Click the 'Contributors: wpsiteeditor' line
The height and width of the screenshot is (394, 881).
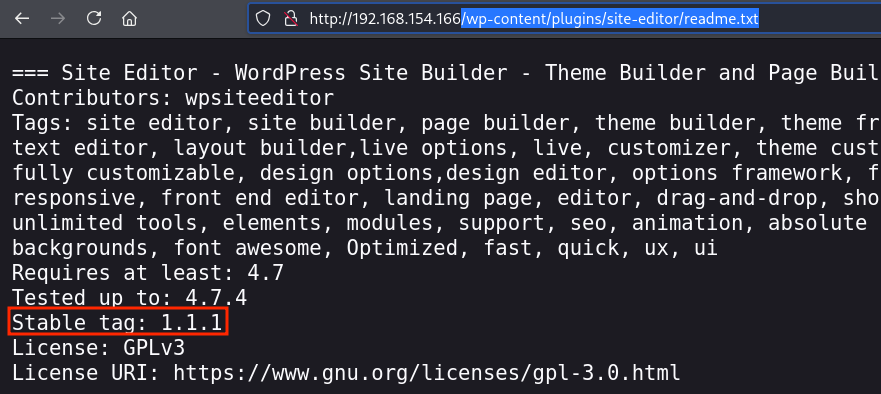(x=173, y=98)
